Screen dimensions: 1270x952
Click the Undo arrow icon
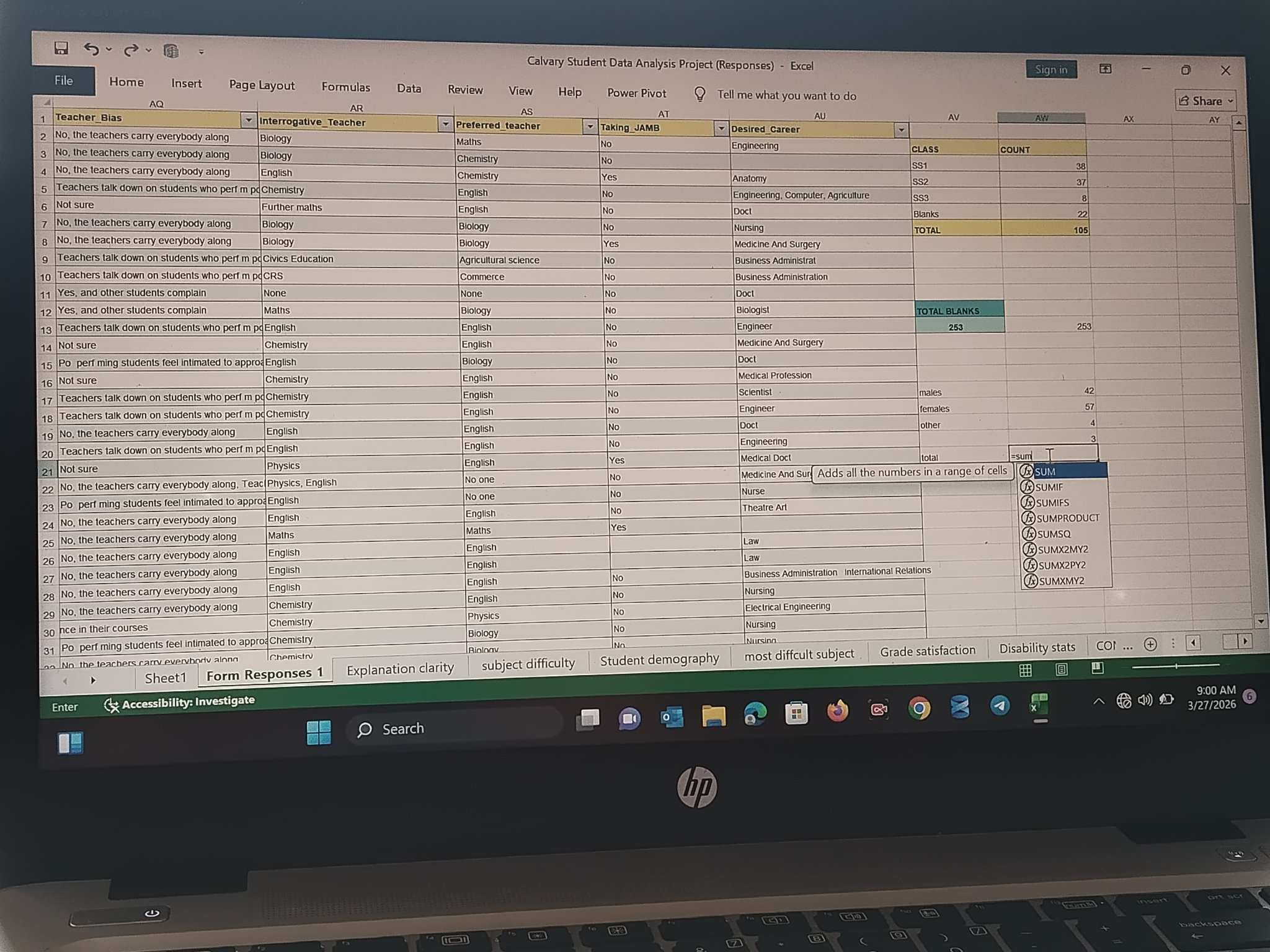click(91, 49)
